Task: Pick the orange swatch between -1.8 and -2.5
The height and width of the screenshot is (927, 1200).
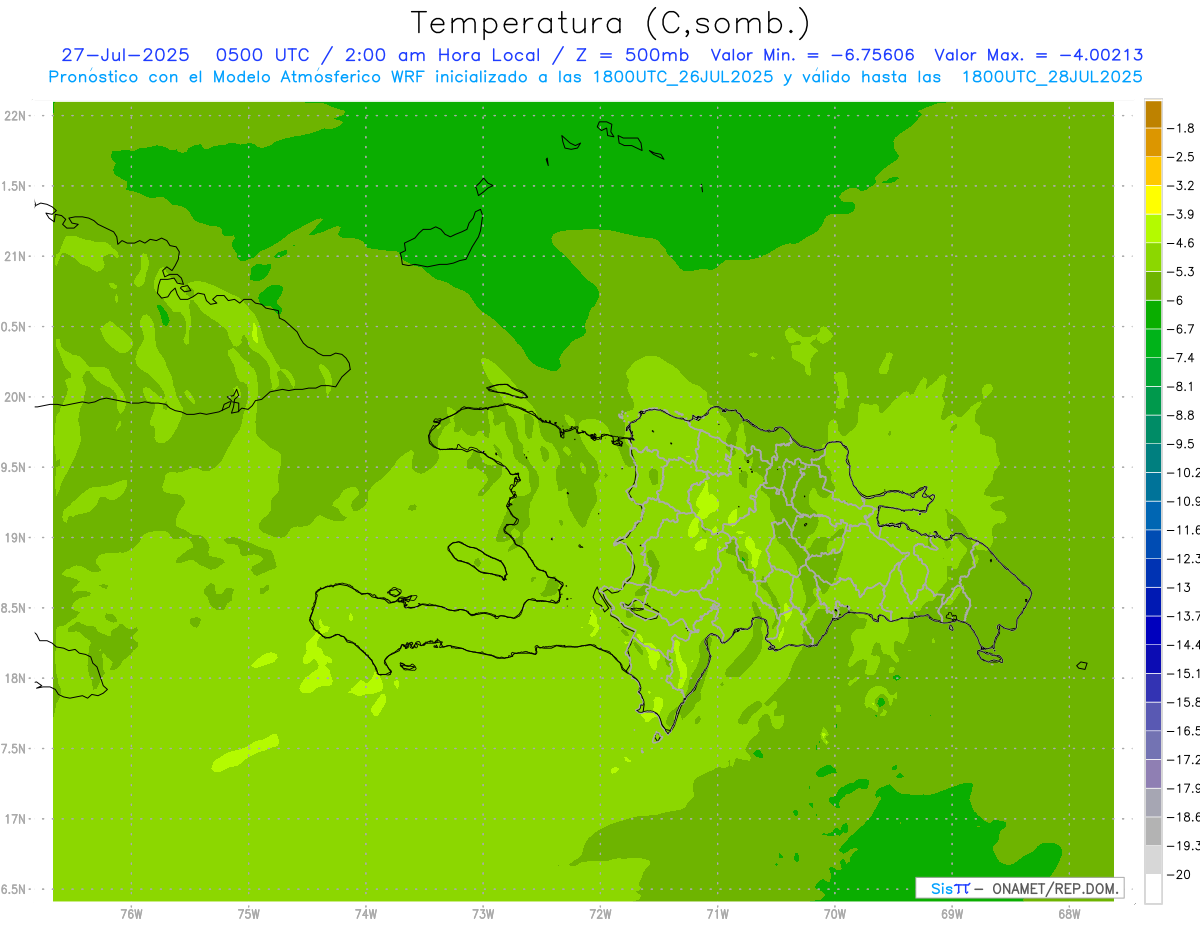Action: point(1153,143)
